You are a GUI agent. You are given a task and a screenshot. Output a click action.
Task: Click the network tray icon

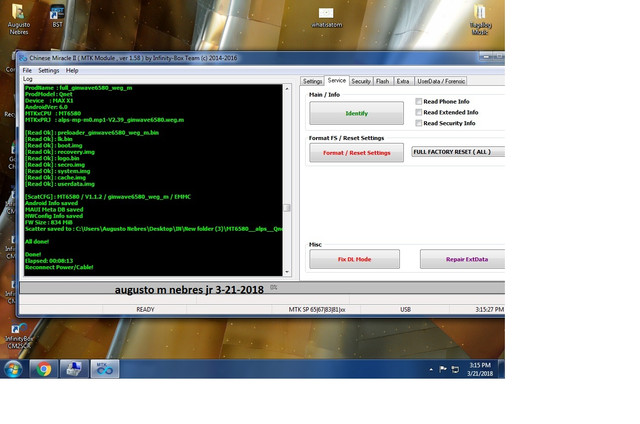(455, 369)
